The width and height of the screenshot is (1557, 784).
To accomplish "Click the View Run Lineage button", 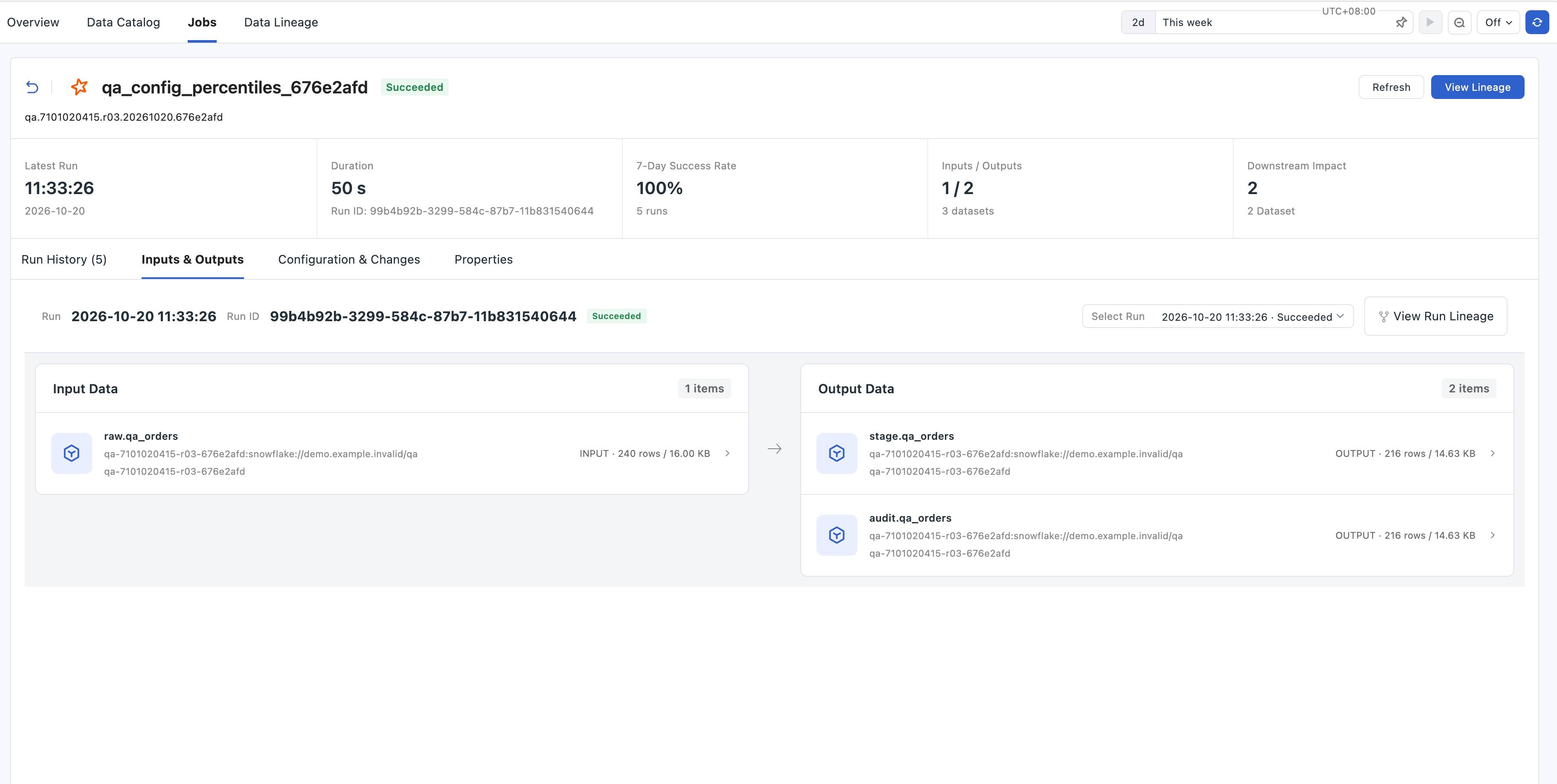I will point(1435,316).
